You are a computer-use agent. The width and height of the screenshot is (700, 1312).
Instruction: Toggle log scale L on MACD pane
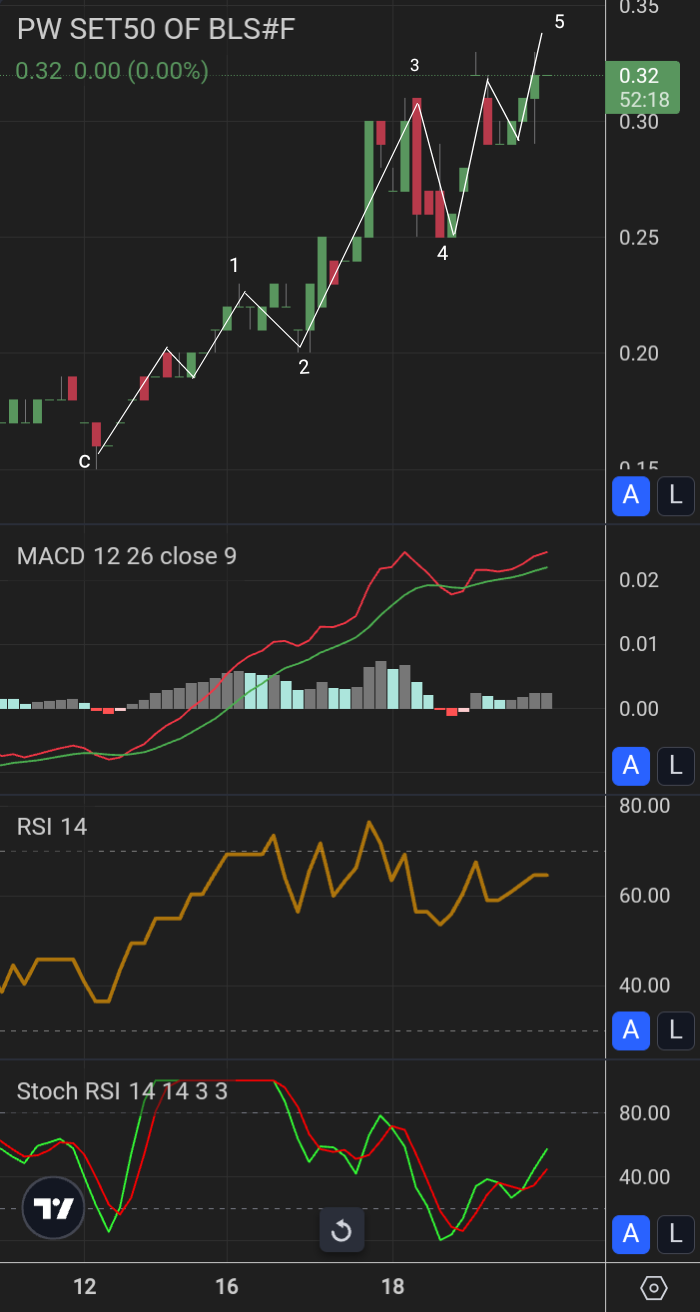(675, 766)
